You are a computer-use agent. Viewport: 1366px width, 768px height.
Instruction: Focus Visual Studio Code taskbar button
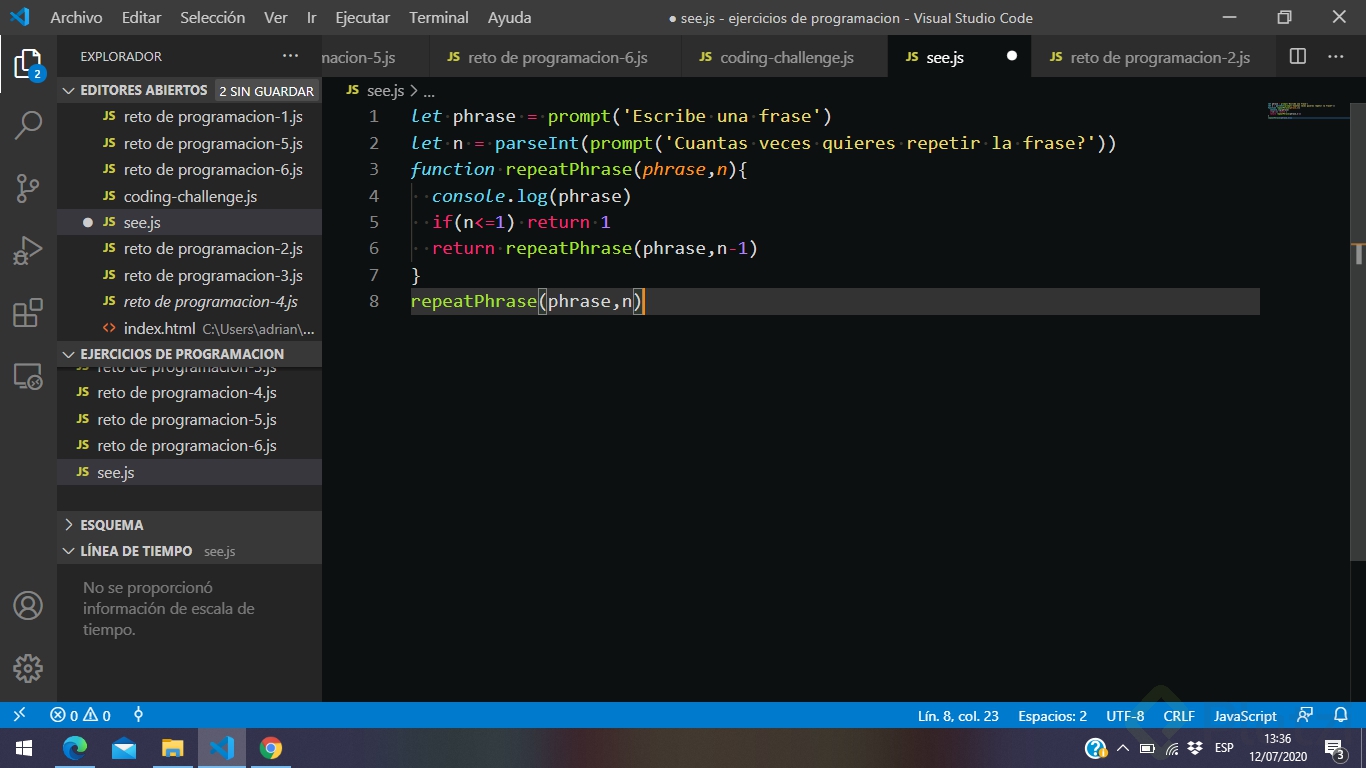click(222, 748)
